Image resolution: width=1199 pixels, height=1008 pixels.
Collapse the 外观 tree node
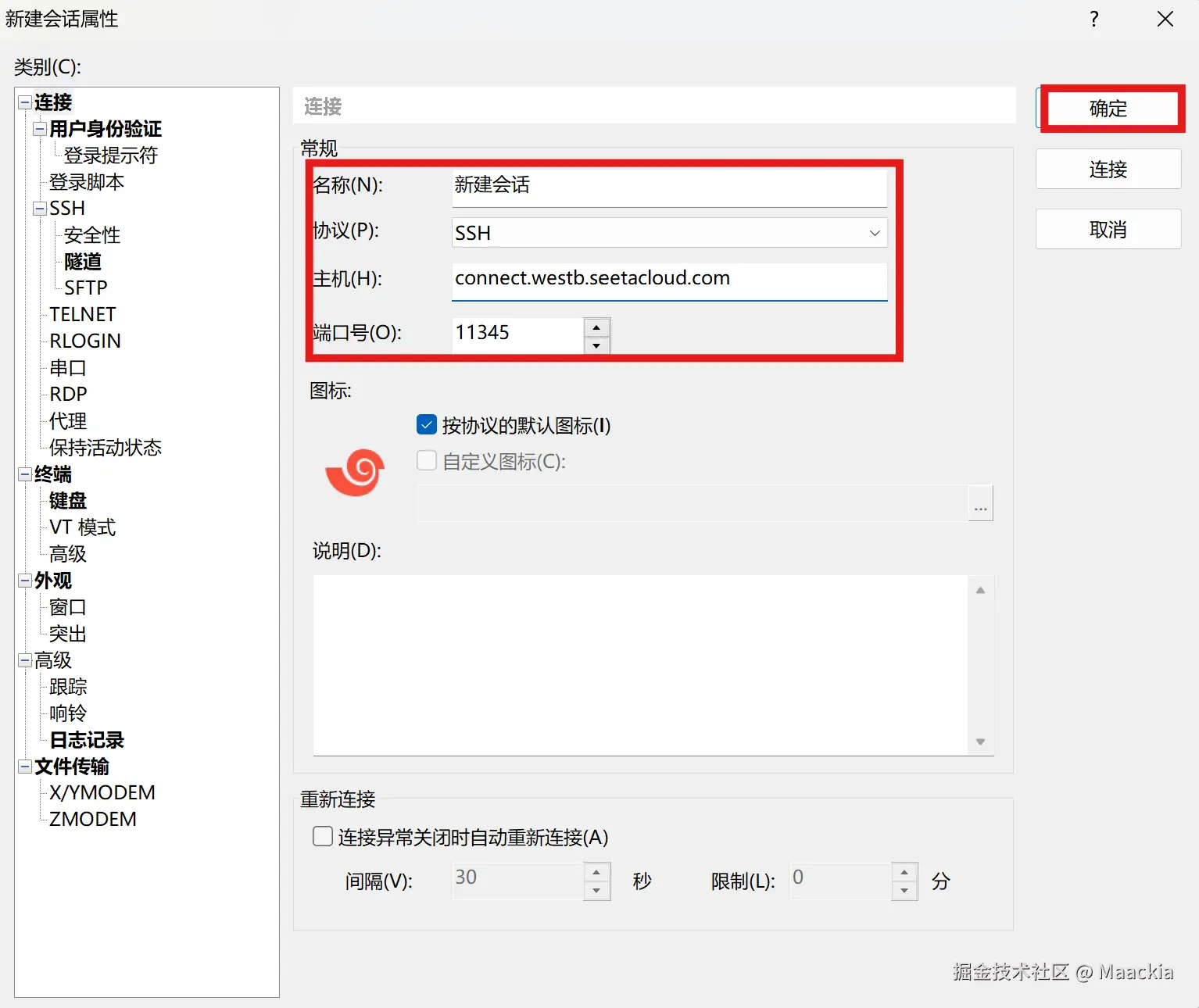tap(25, 581)
